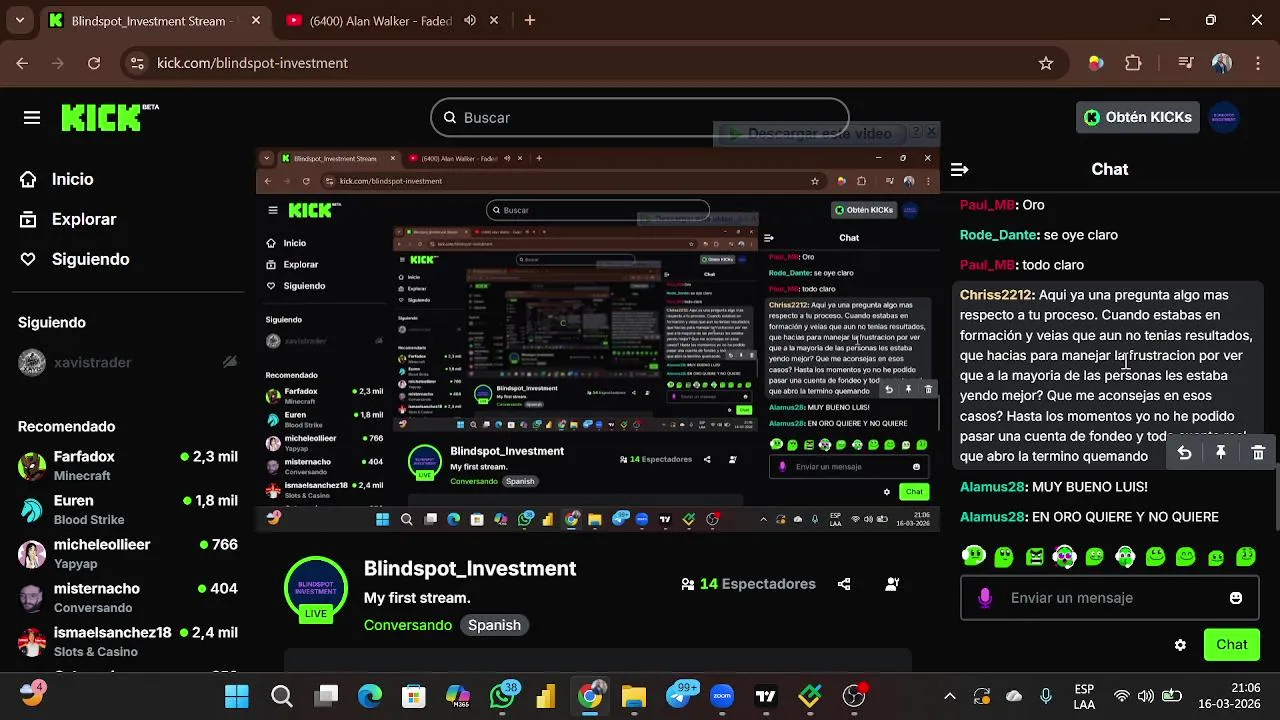1280x720 pixels.
Task: Click the Spanish language tag
Action: tap(494, 625)
